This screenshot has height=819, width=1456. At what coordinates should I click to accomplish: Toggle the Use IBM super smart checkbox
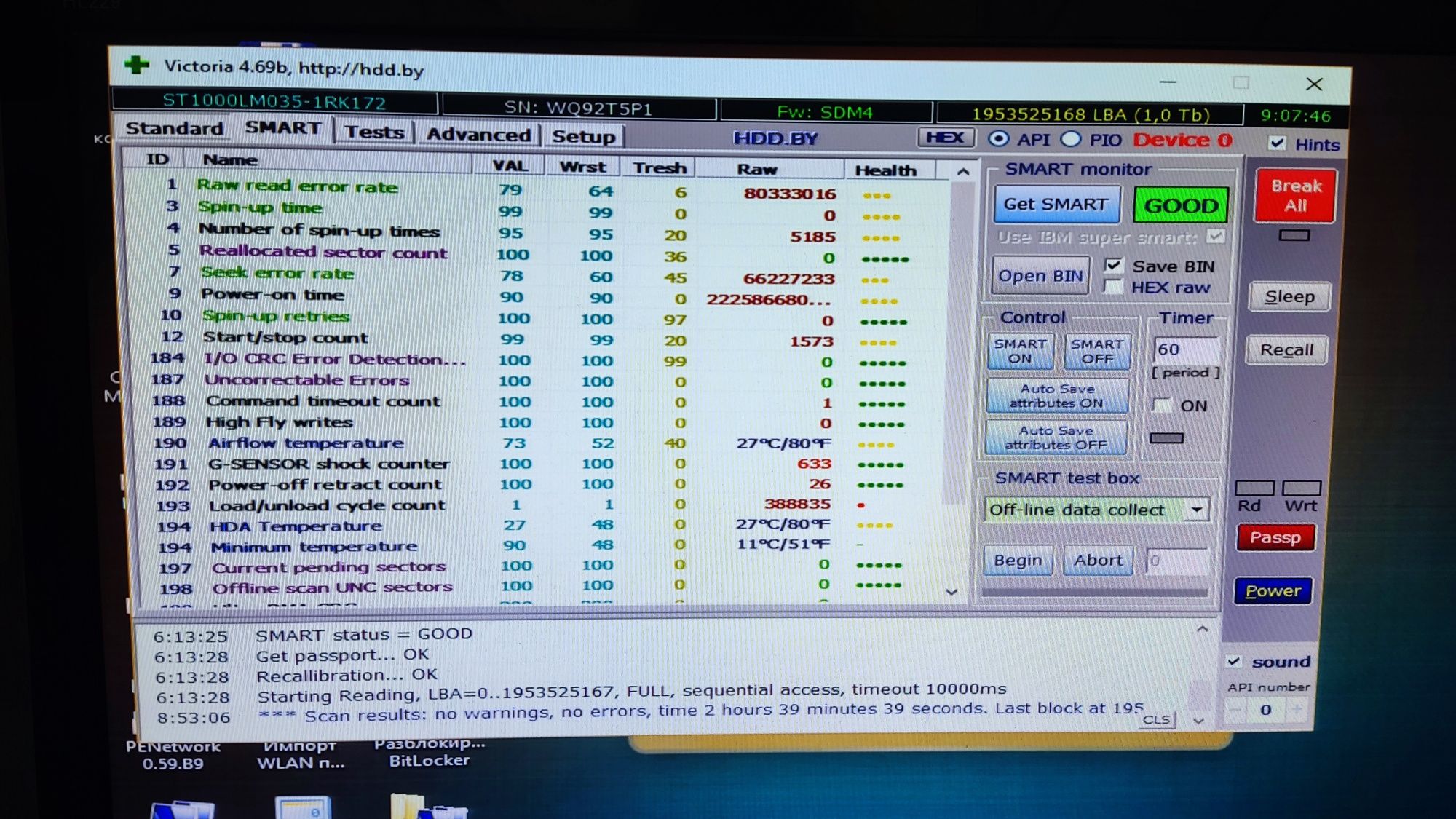tap(1215, 237)
